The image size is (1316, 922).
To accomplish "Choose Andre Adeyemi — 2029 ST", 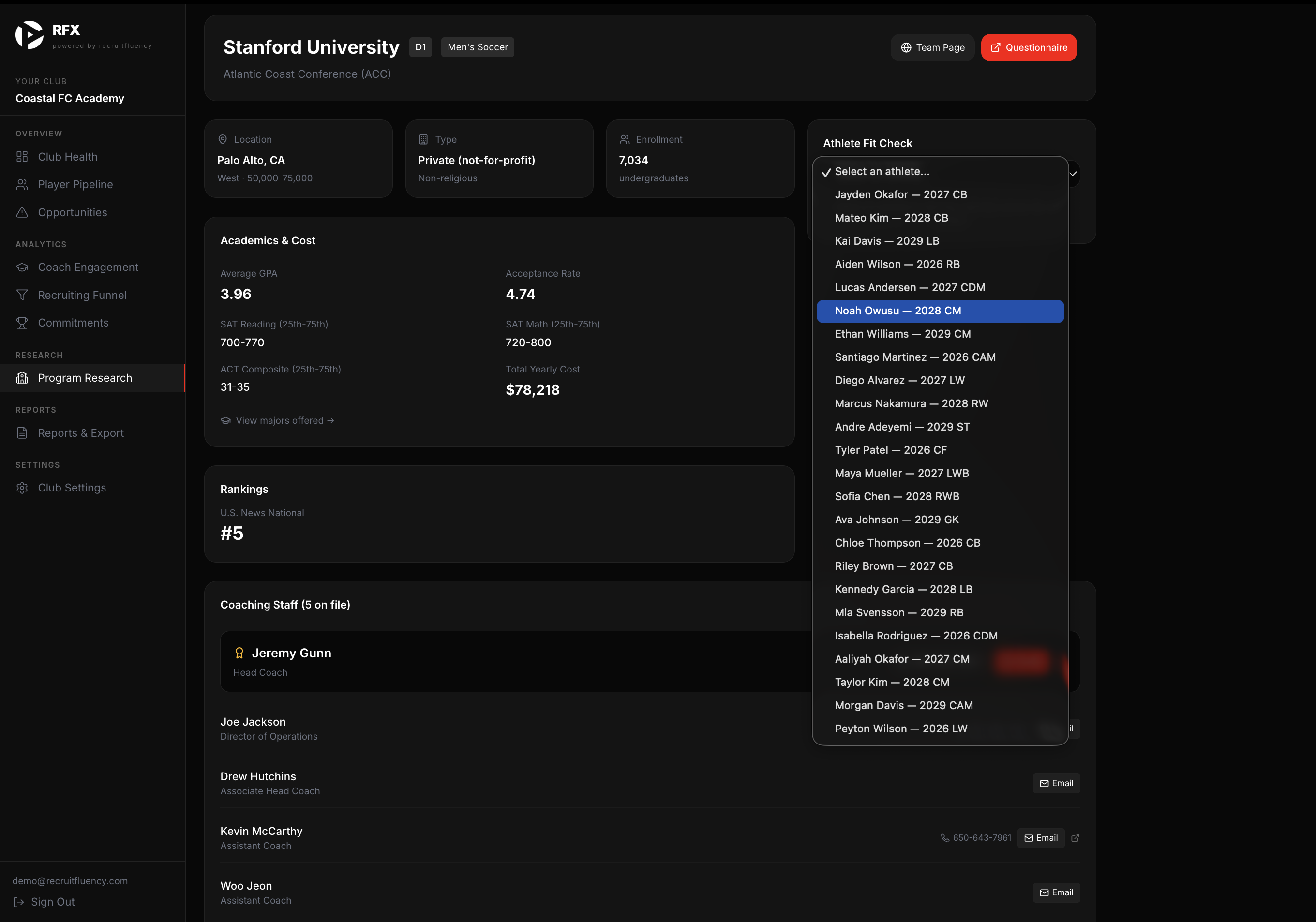I will tap(940, 427).
